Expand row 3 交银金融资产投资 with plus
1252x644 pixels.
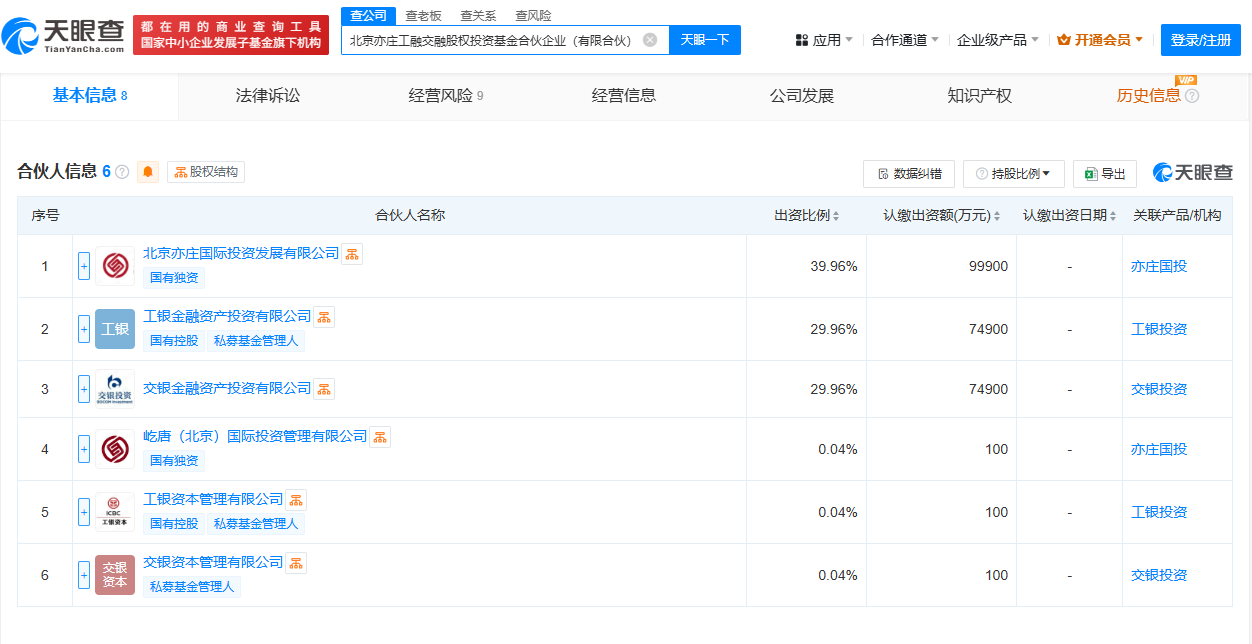tap(84, 389)
